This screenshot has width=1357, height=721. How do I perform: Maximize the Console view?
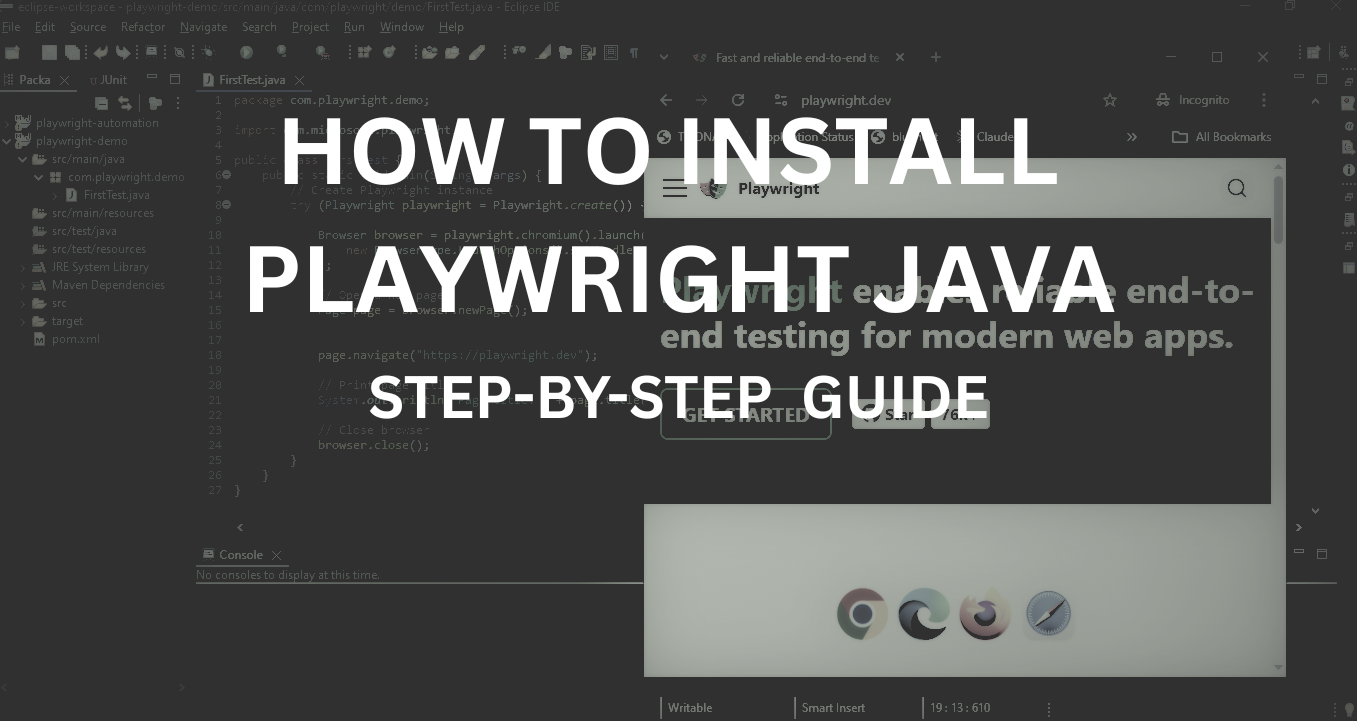(1321, 553)
